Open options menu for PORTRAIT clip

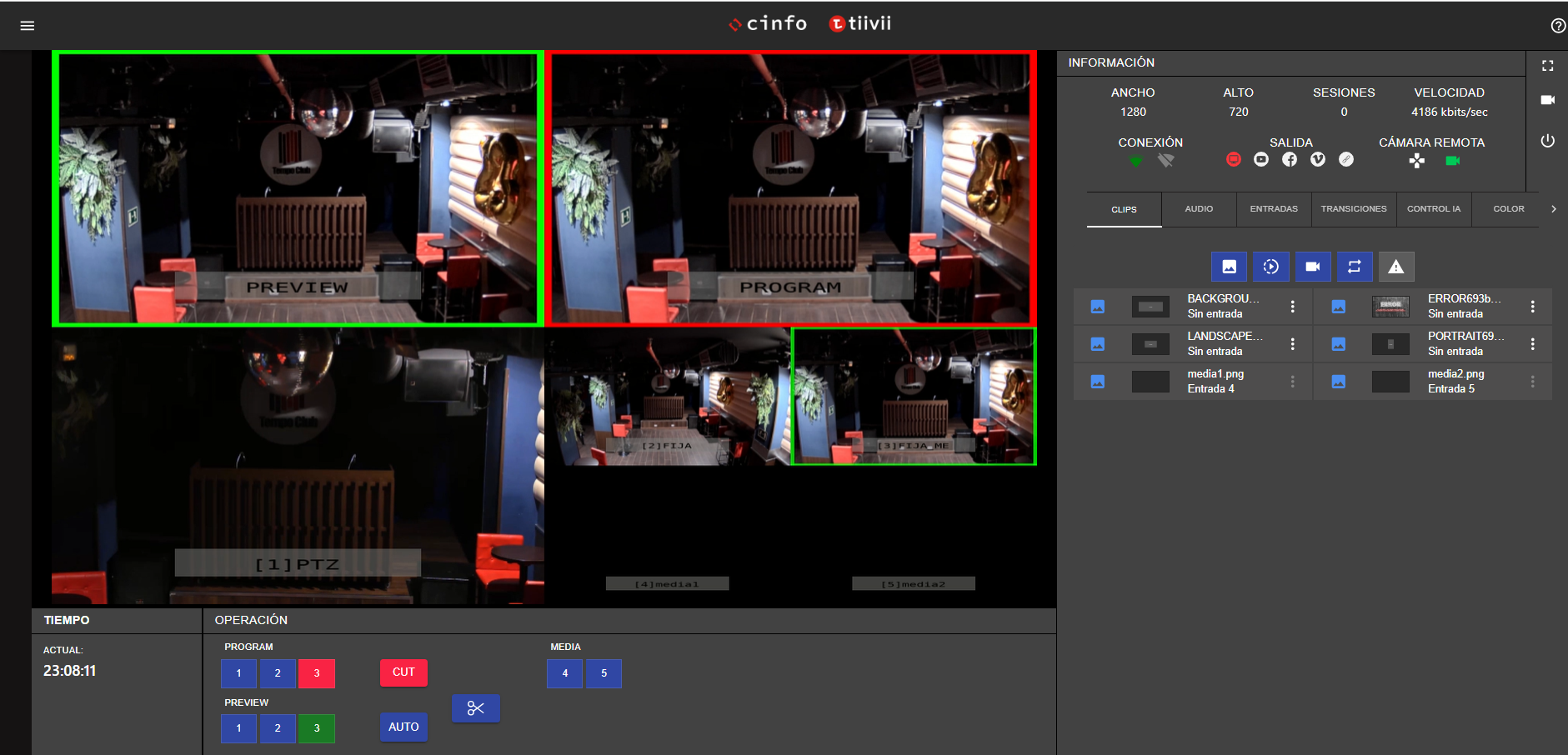pyautogui.click(x=1532, y=344)
